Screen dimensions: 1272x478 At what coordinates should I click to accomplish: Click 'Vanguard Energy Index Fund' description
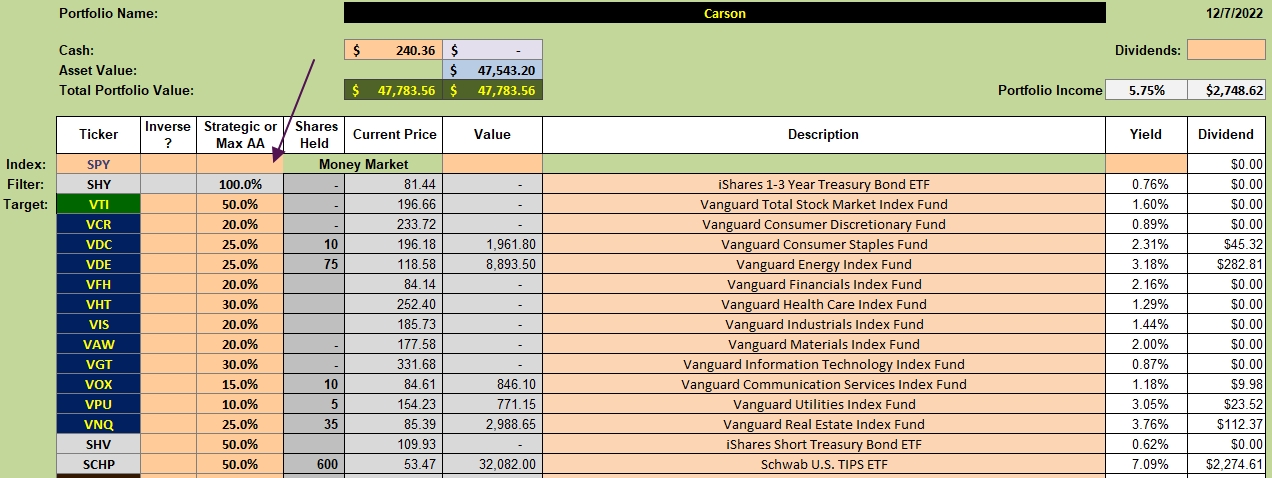823,264
